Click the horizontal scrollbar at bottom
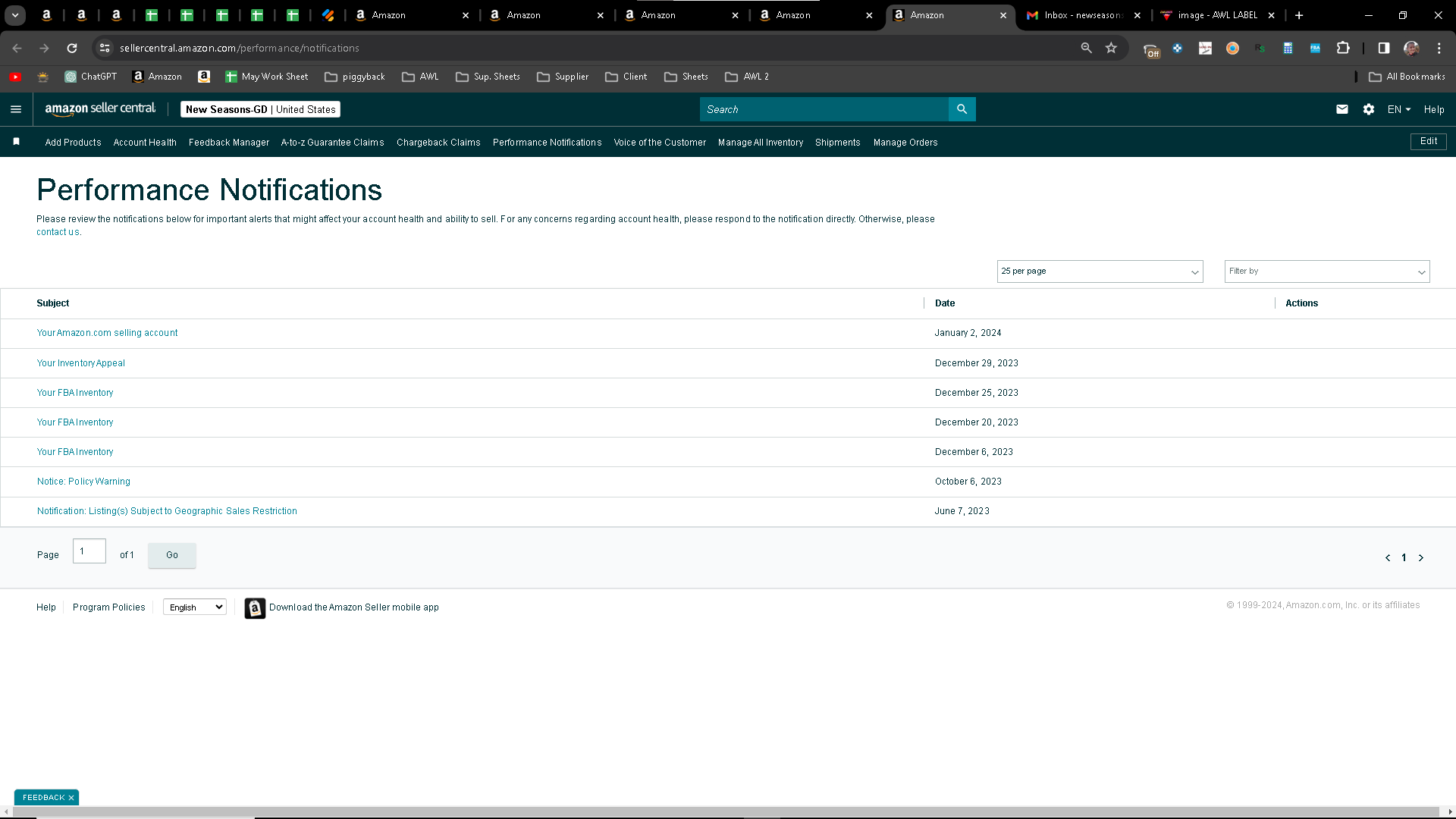 [x=726, y=811]
